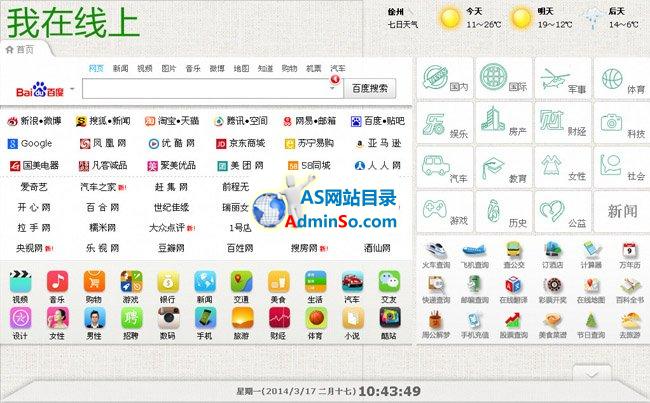This screenshot has height=403, width=650.
Task: Open the 房产 real-estate tile
Action: pyautogui.click(x=504, y=123)
